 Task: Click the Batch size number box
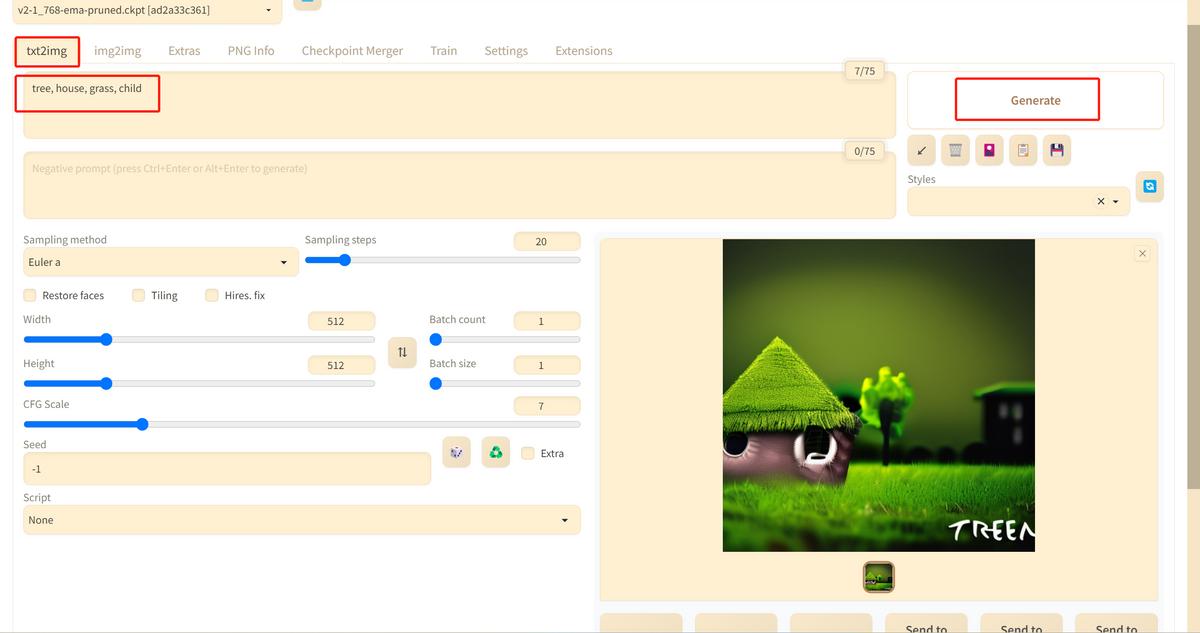click(547, 365)
